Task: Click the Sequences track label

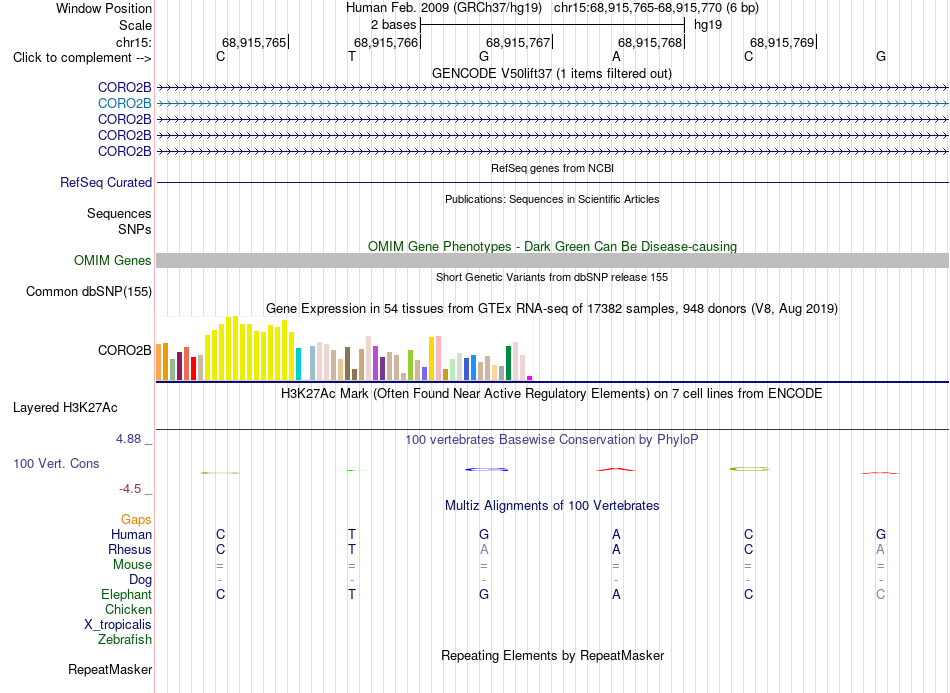Action: (x=119, y=213)
